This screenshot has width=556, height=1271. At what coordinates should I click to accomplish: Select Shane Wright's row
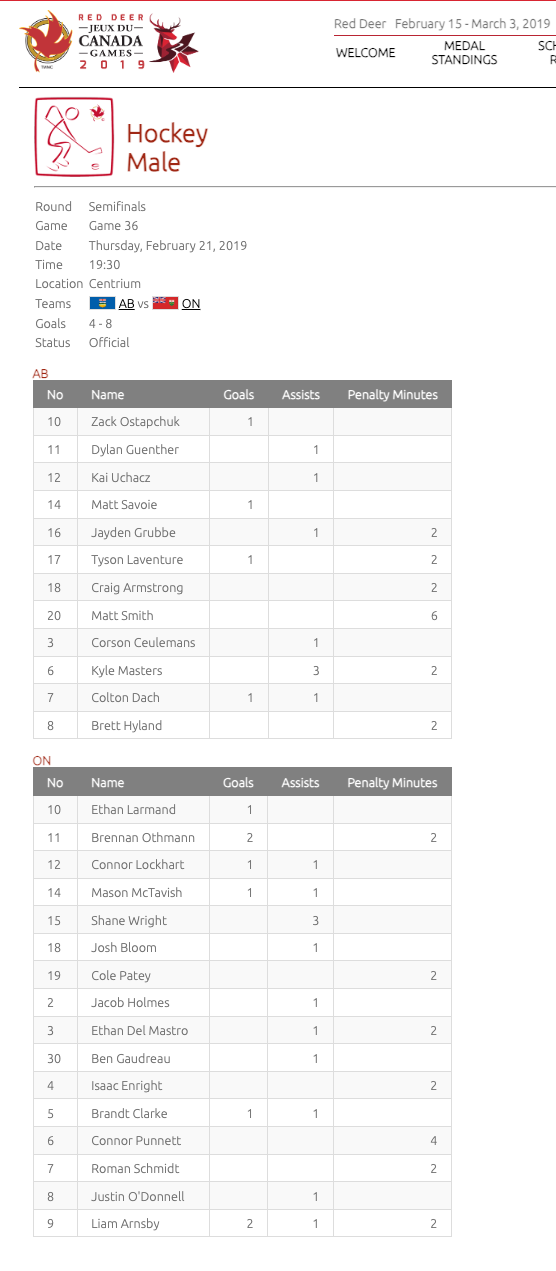click(x=242, y=920)
